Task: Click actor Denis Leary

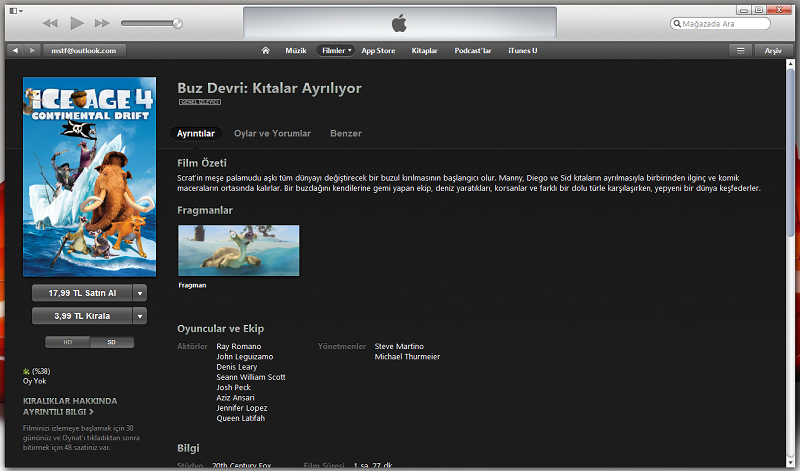Action: tap(236, 367)
